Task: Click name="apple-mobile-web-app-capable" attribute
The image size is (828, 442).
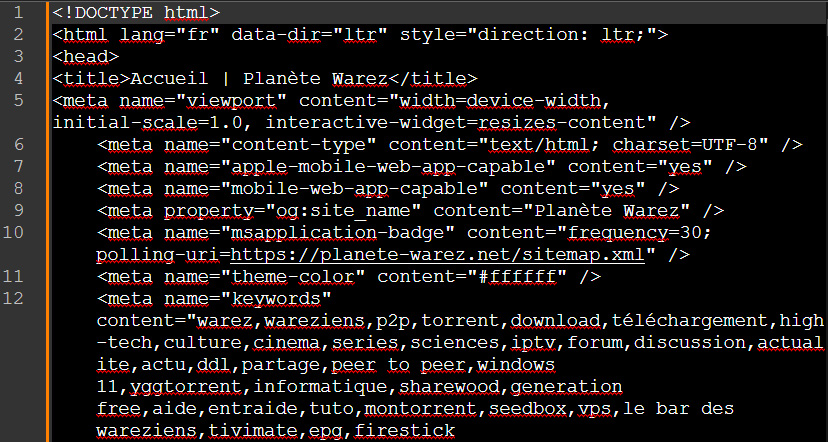Action: (360, 167)
